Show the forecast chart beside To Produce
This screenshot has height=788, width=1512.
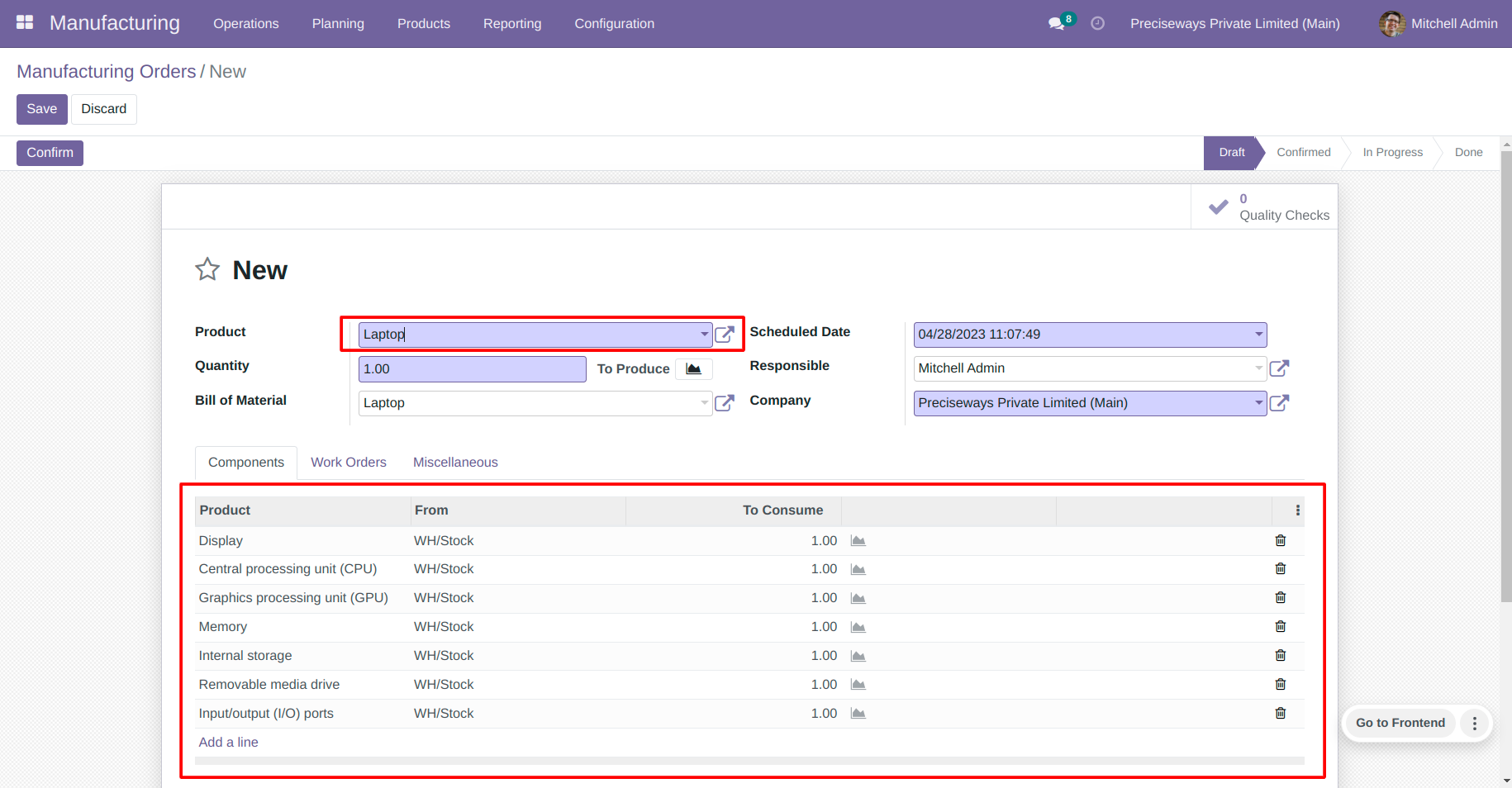pyautogui.click(x=694, y=369)
